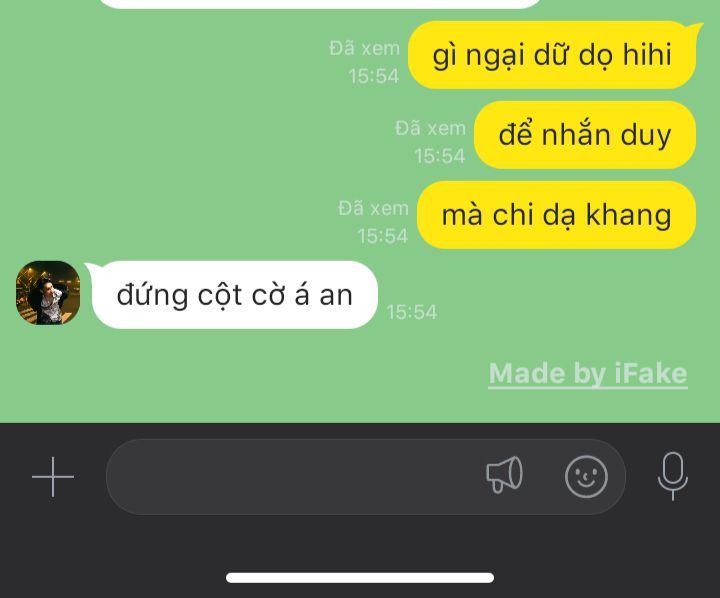Tap 15:54 beside 'mà chi dạ khang' bubble

pyautogui.click(x=382, y=236)
